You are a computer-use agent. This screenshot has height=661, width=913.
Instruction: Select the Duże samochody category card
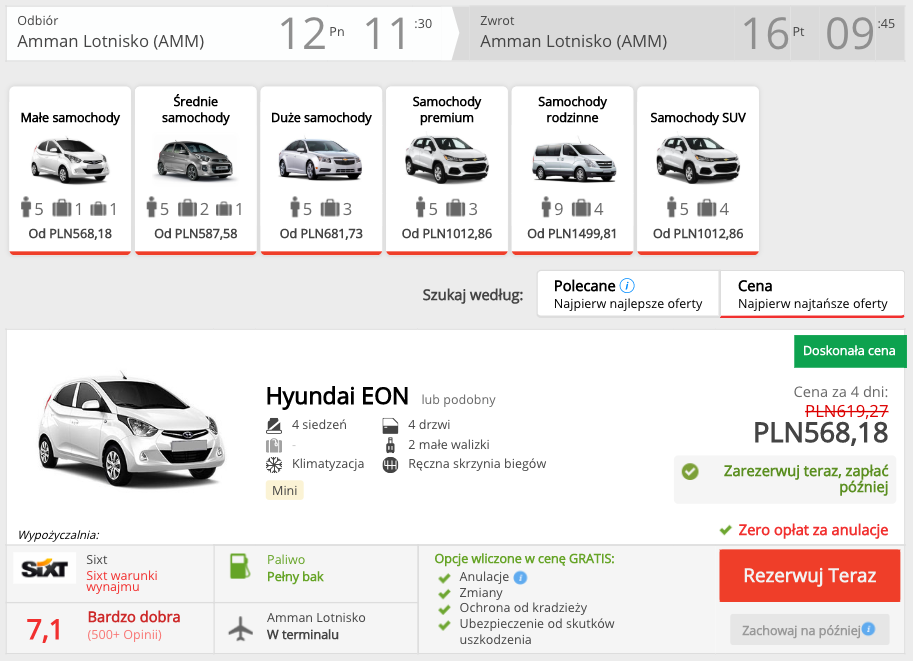tap(321, 170)
